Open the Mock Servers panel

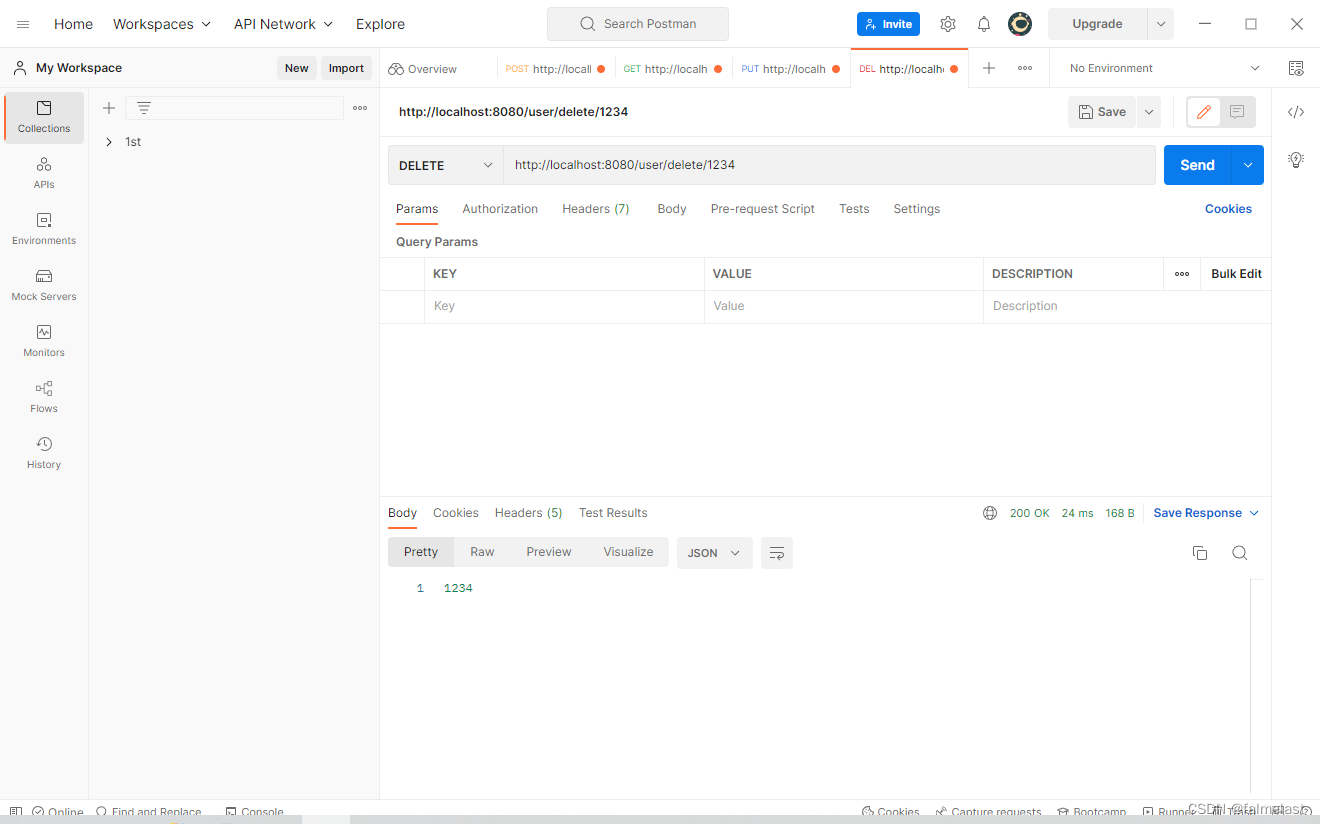43,286
